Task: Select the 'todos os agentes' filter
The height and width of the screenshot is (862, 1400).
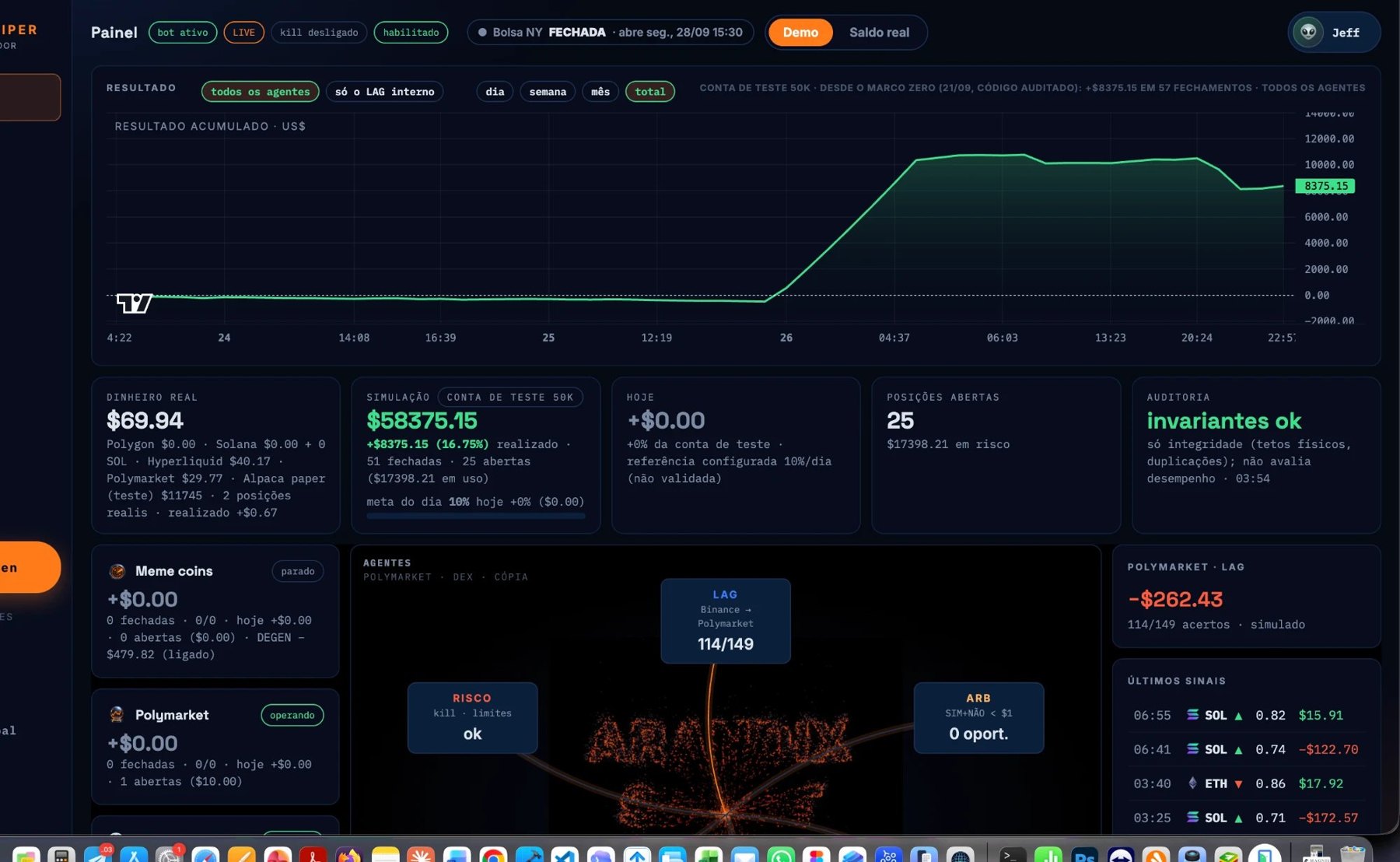Action: point(261,92)
